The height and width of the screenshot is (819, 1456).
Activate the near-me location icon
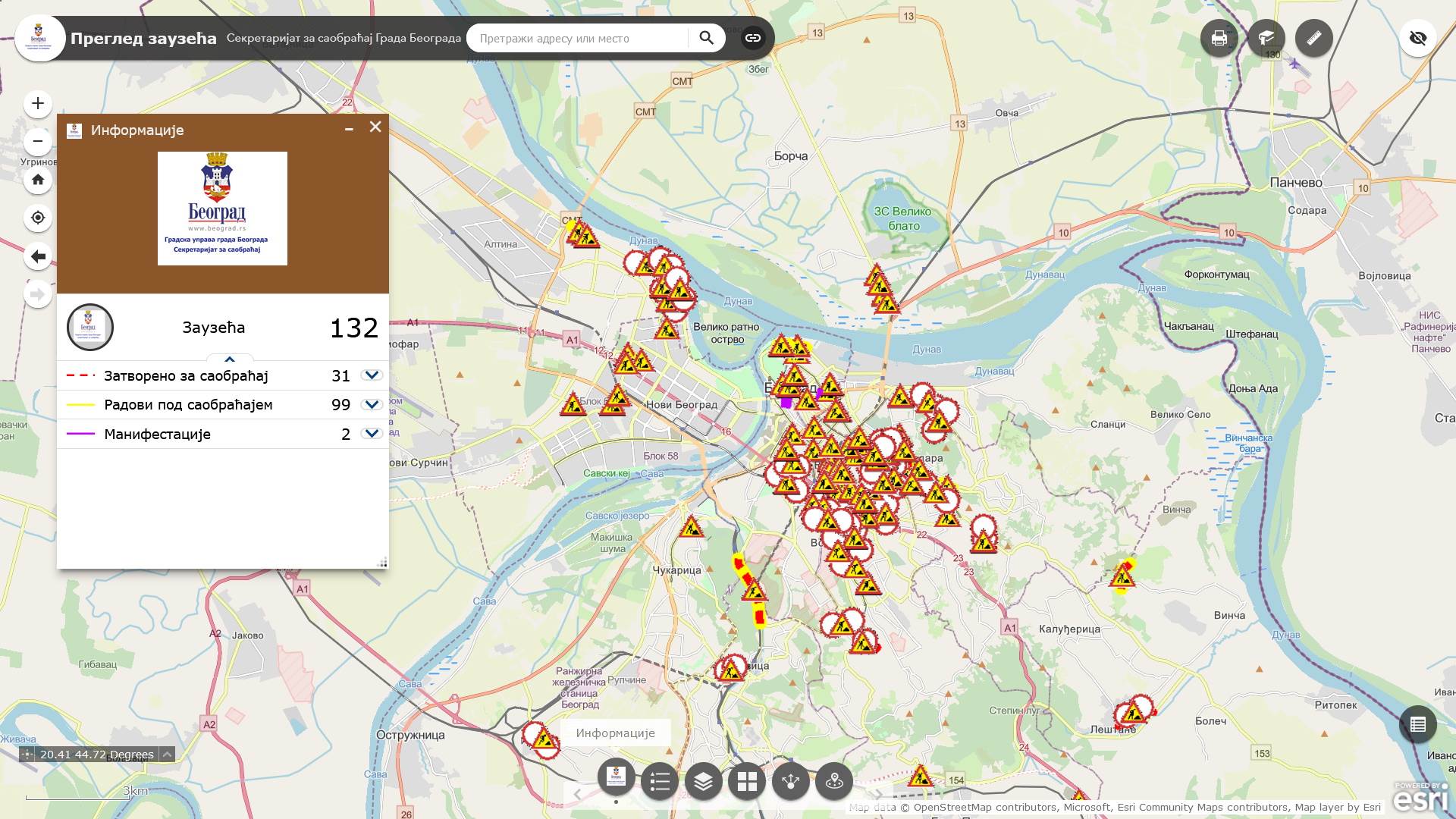(833, 780)
